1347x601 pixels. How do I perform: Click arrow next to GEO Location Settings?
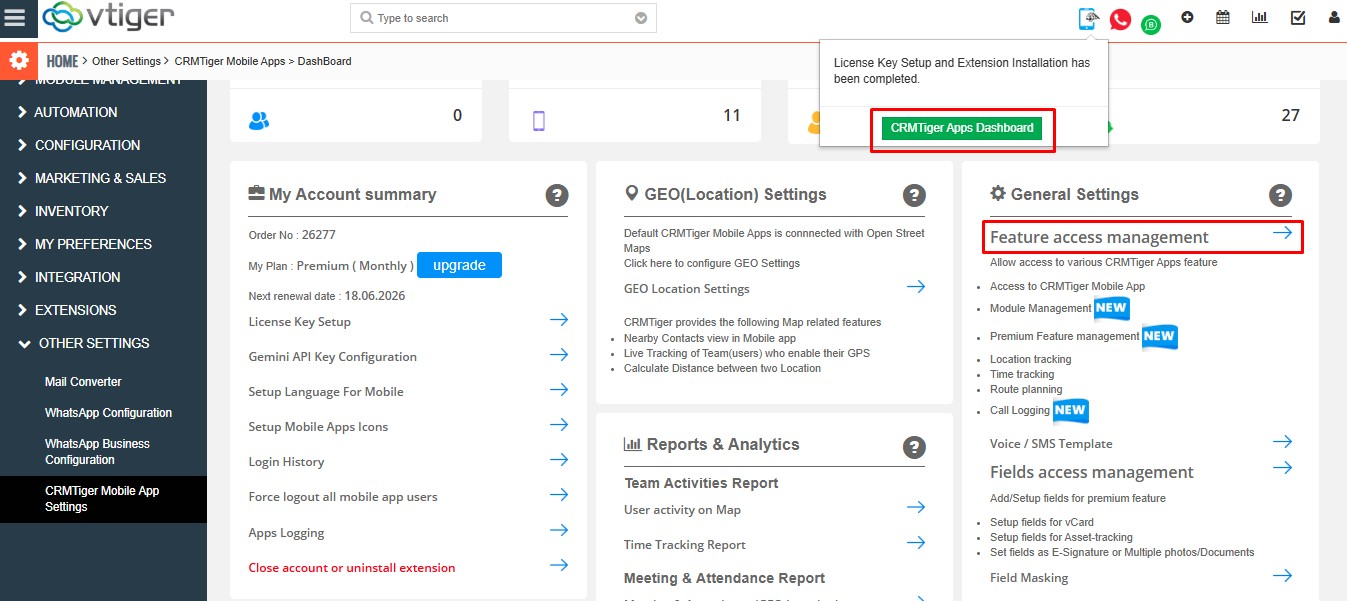916,287
